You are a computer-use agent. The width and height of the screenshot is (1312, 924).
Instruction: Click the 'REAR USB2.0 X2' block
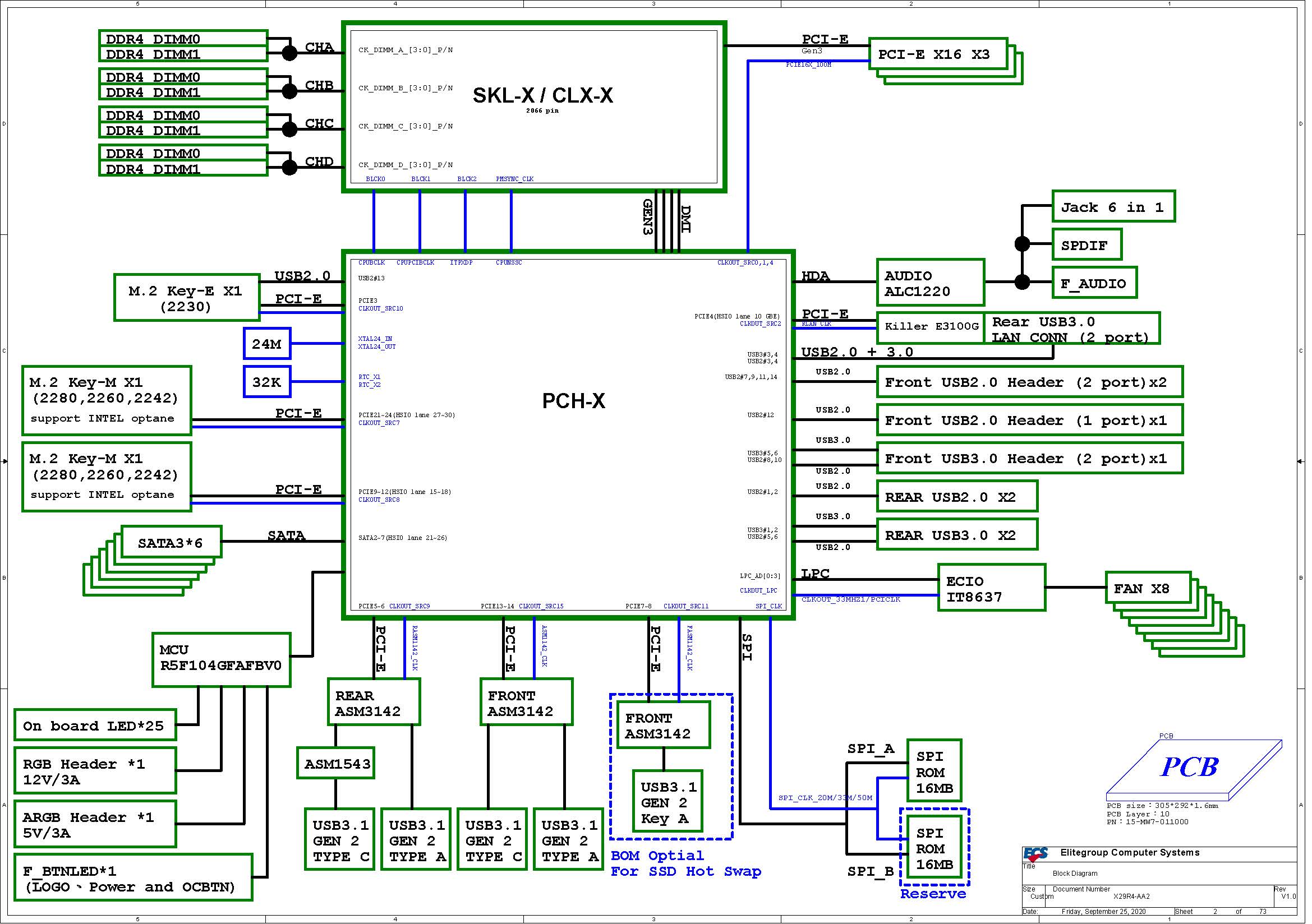coord(957,497)
